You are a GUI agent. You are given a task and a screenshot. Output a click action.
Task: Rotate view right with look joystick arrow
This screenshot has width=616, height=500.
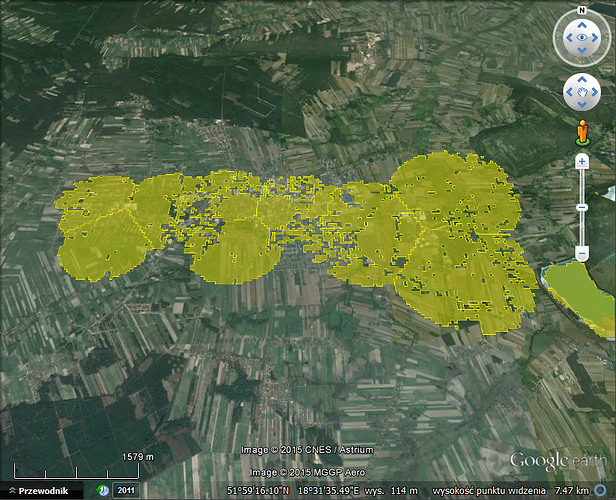(595, 38)
